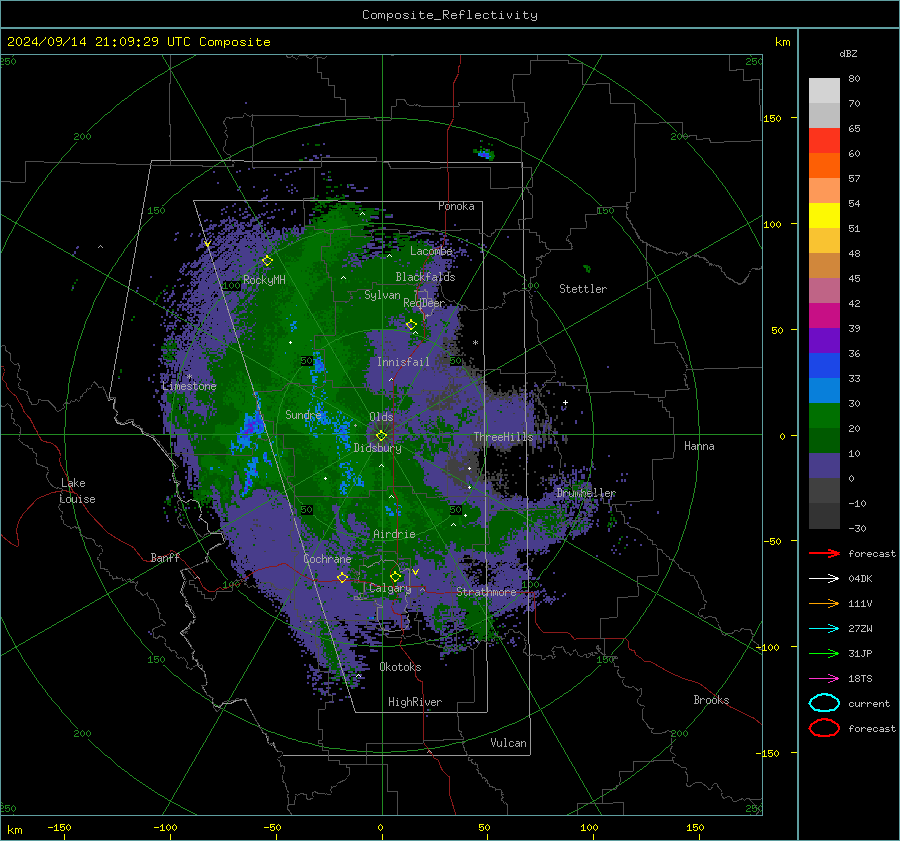
Task: Click the Sylvan city label
Action: (382, 295)
